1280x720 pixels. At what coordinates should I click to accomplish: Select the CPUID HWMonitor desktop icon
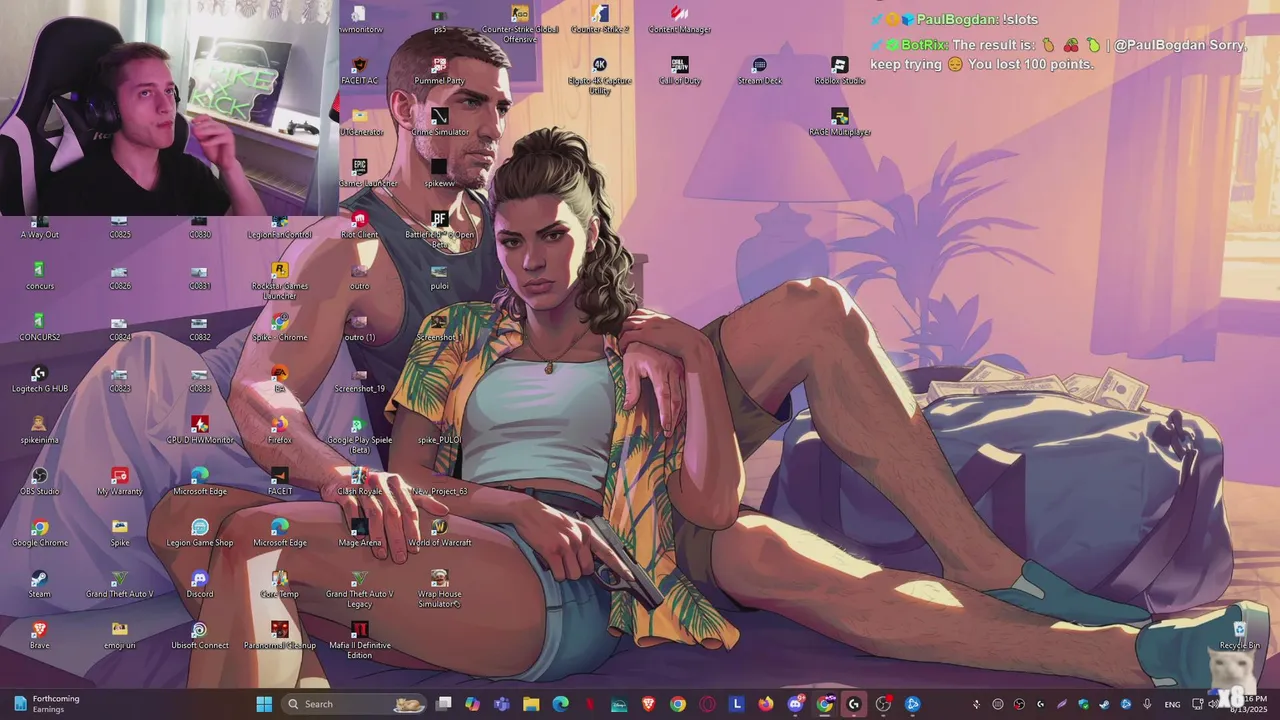pyautogui.click(x=200, y=430)
